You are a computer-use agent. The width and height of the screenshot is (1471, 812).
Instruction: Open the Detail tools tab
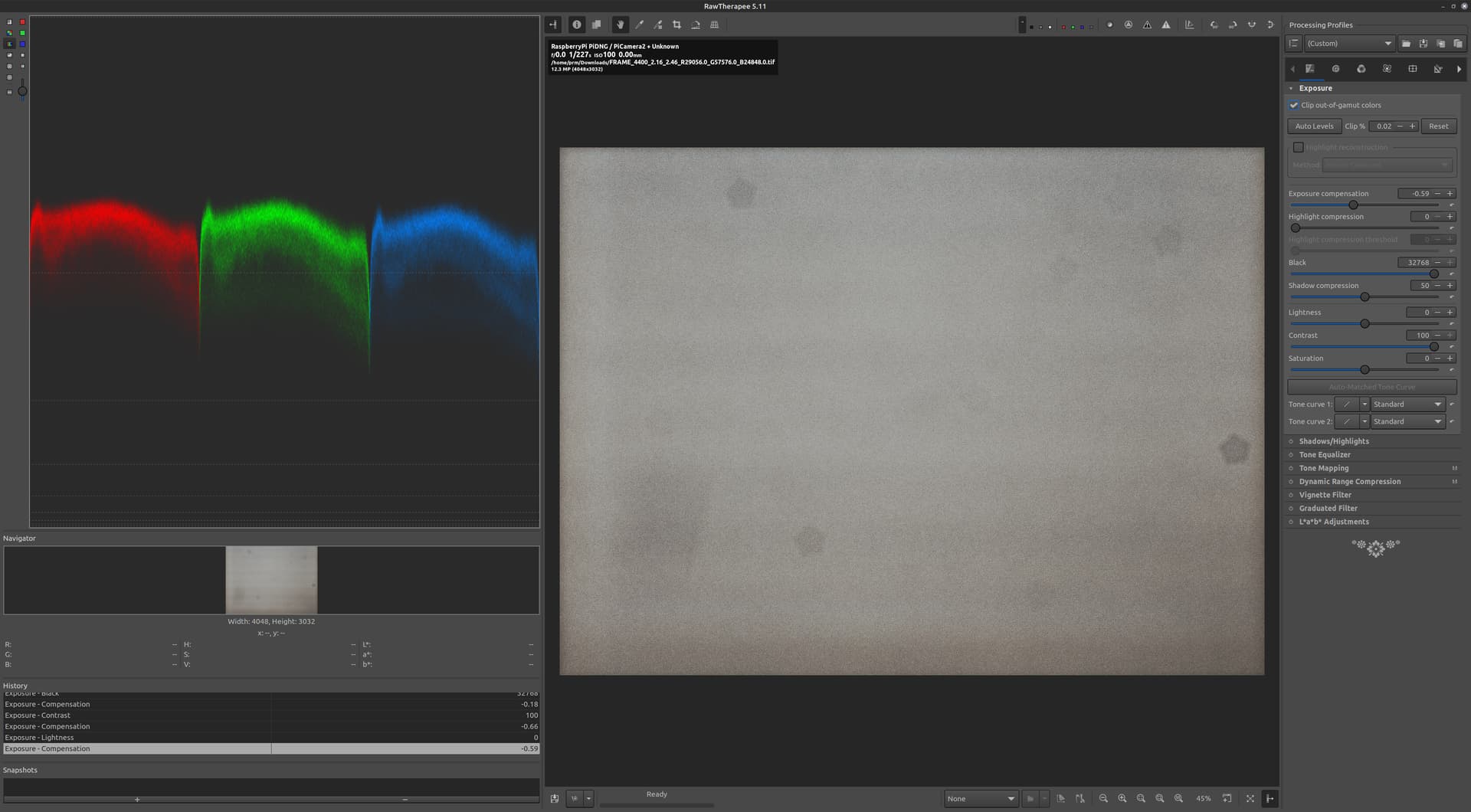pos(1335,69)
